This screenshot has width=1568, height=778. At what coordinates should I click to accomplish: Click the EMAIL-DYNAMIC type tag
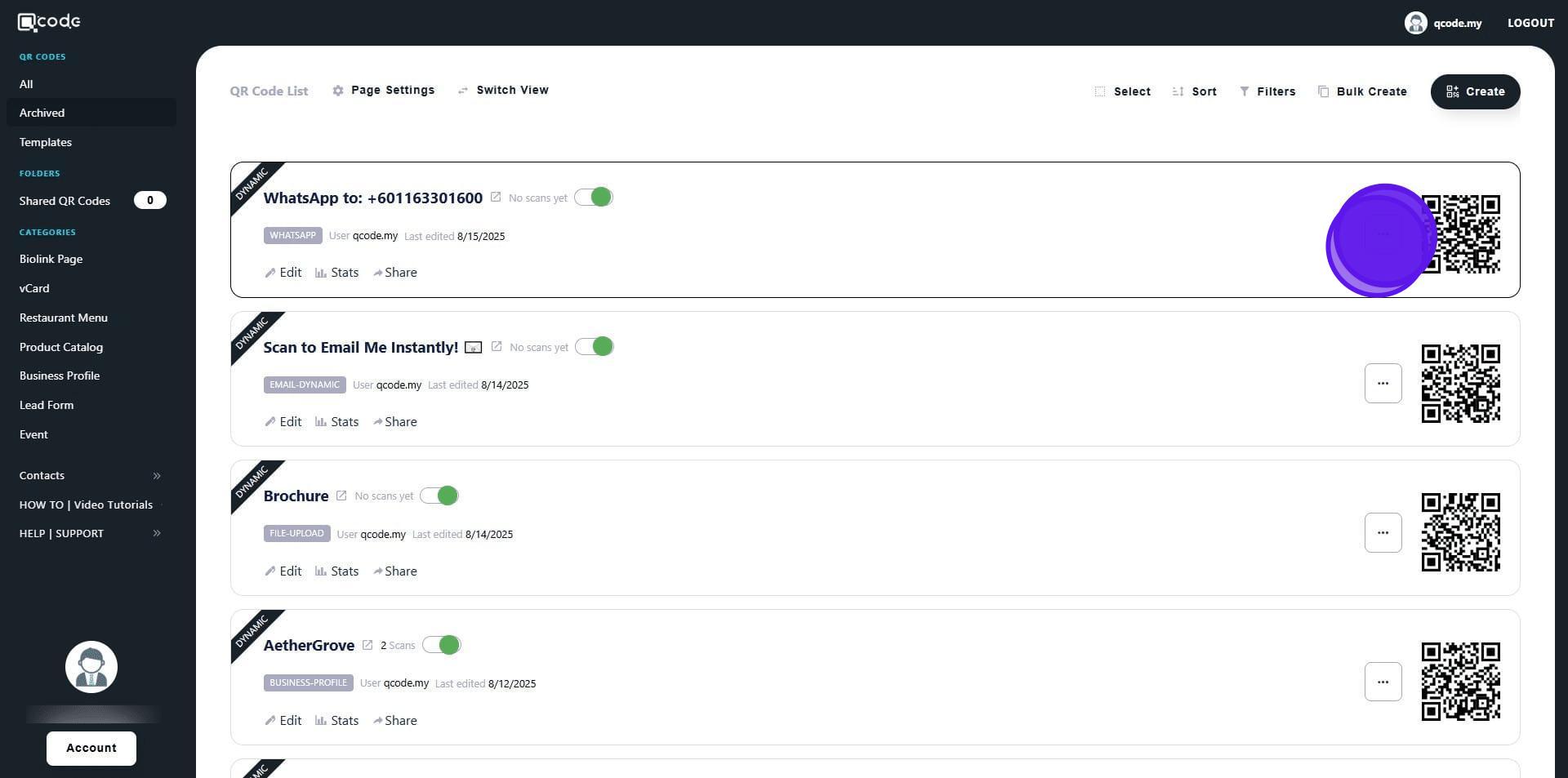tap(305, 385)
